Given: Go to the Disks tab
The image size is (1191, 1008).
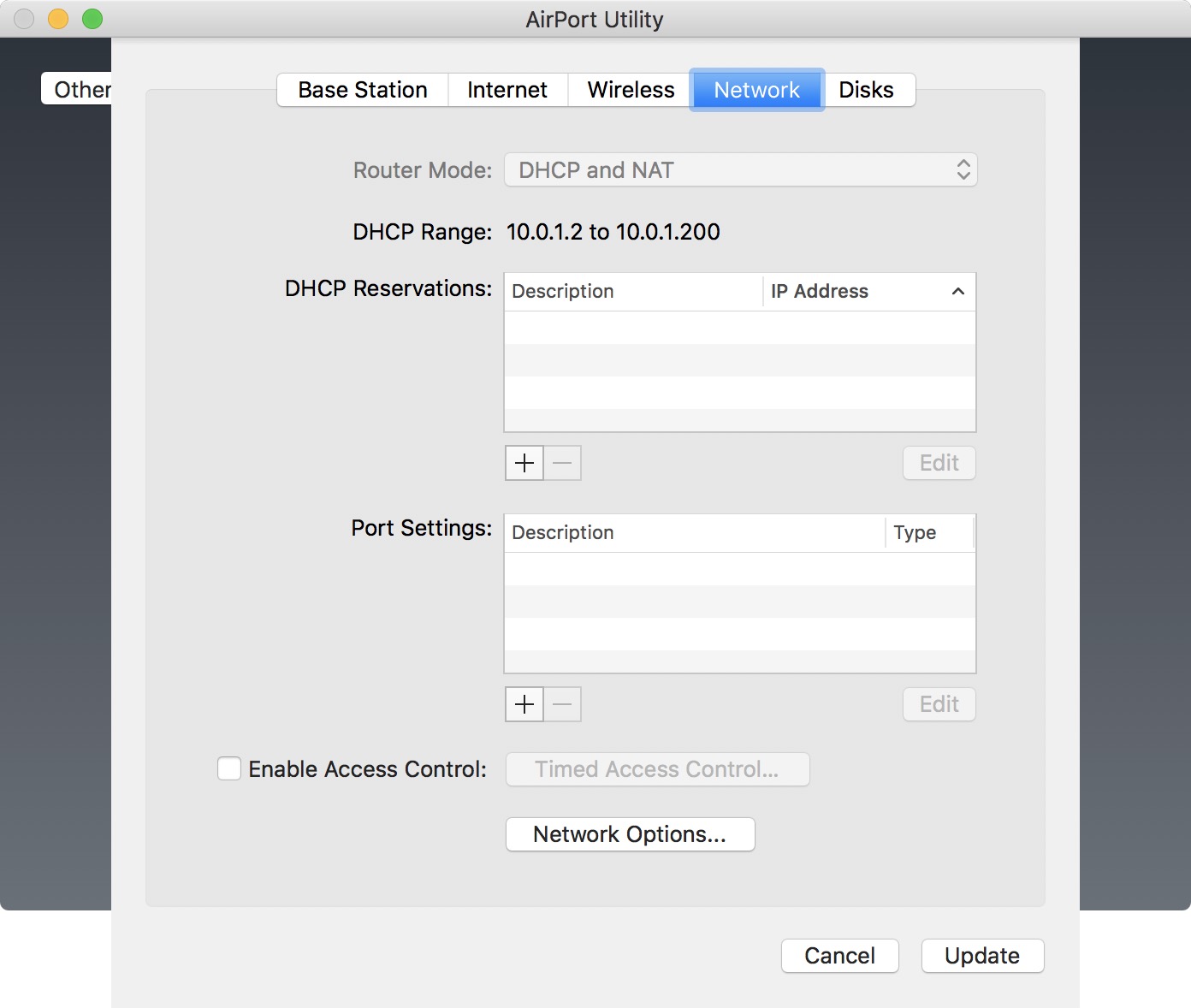Looking at the screenshot, I should pos(867,90).
